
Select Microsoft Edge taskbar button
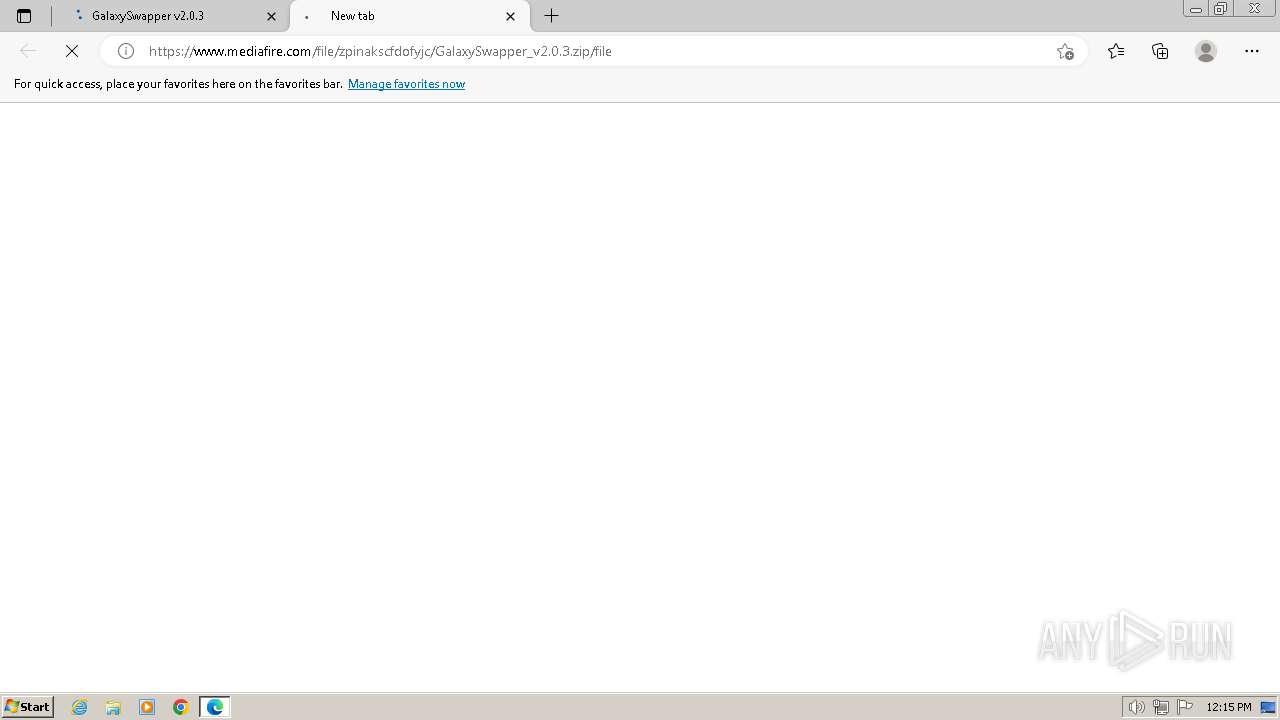coord(215,707)
